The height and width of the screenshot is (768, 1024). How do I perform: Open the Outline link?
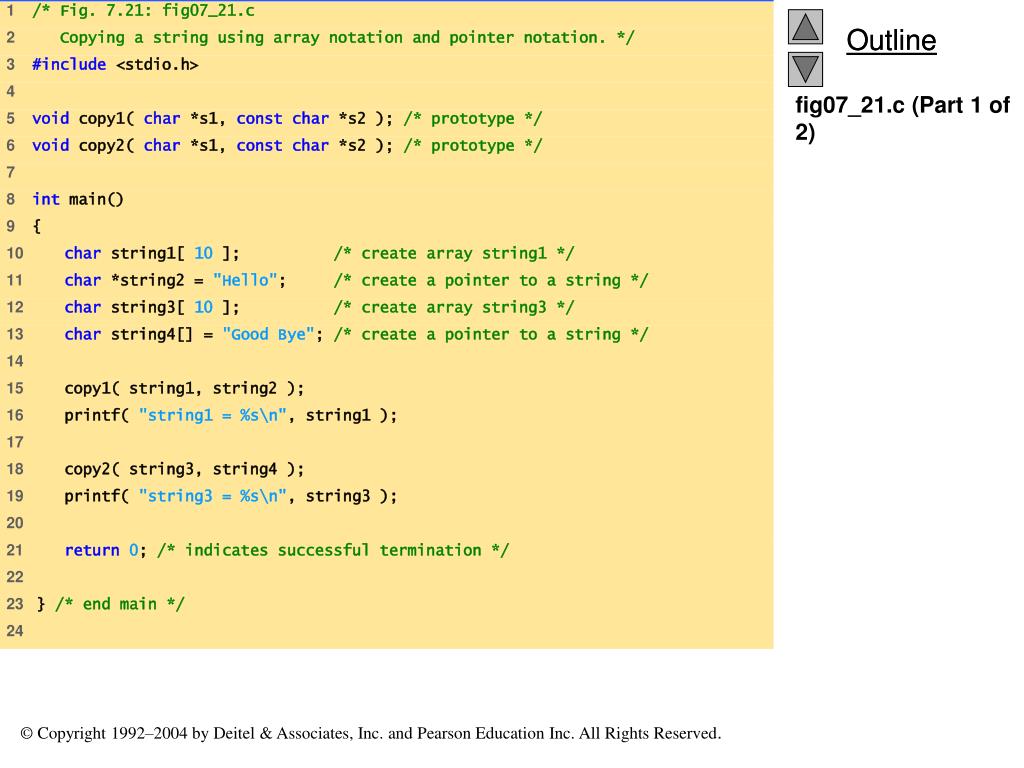click(x=891, y=40)
